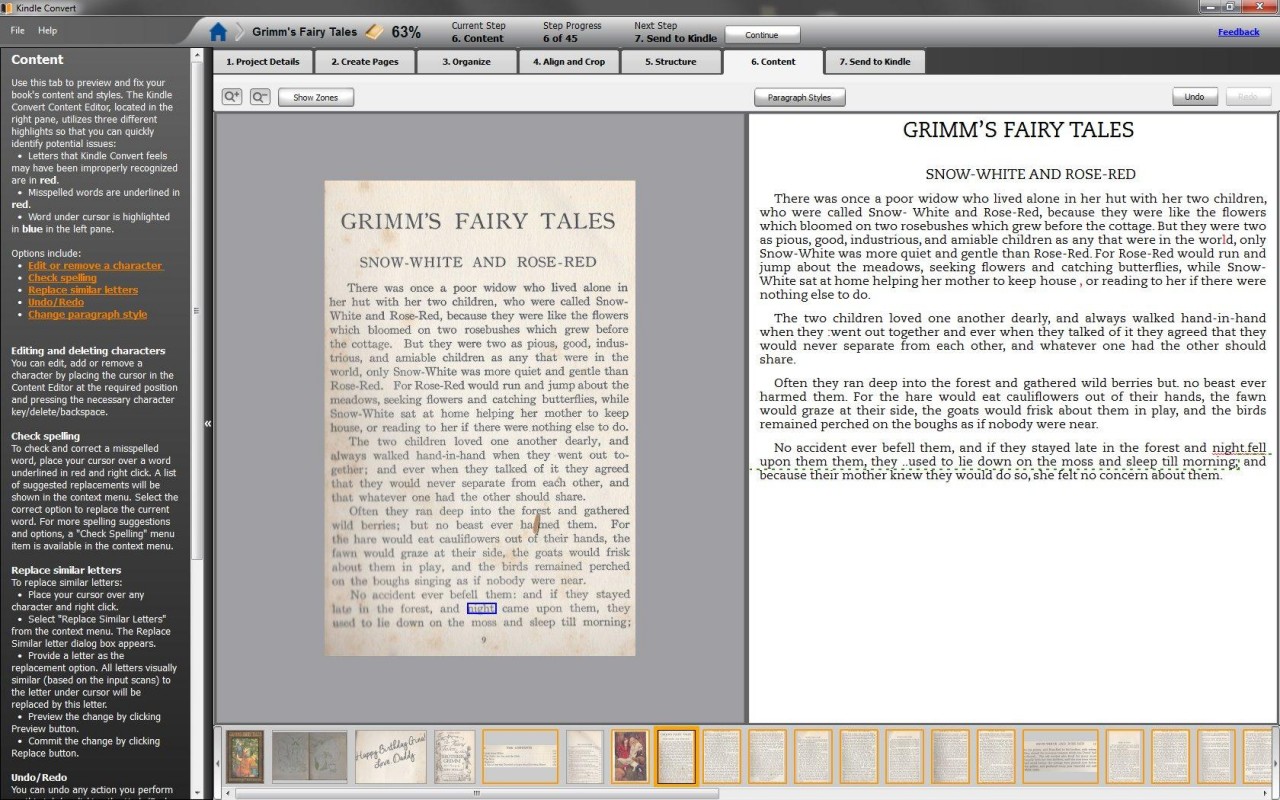Open Paragraph Styles
The width and height of the screenshot is (1280, 800).
pyautogui.click(x=799, y=98)
